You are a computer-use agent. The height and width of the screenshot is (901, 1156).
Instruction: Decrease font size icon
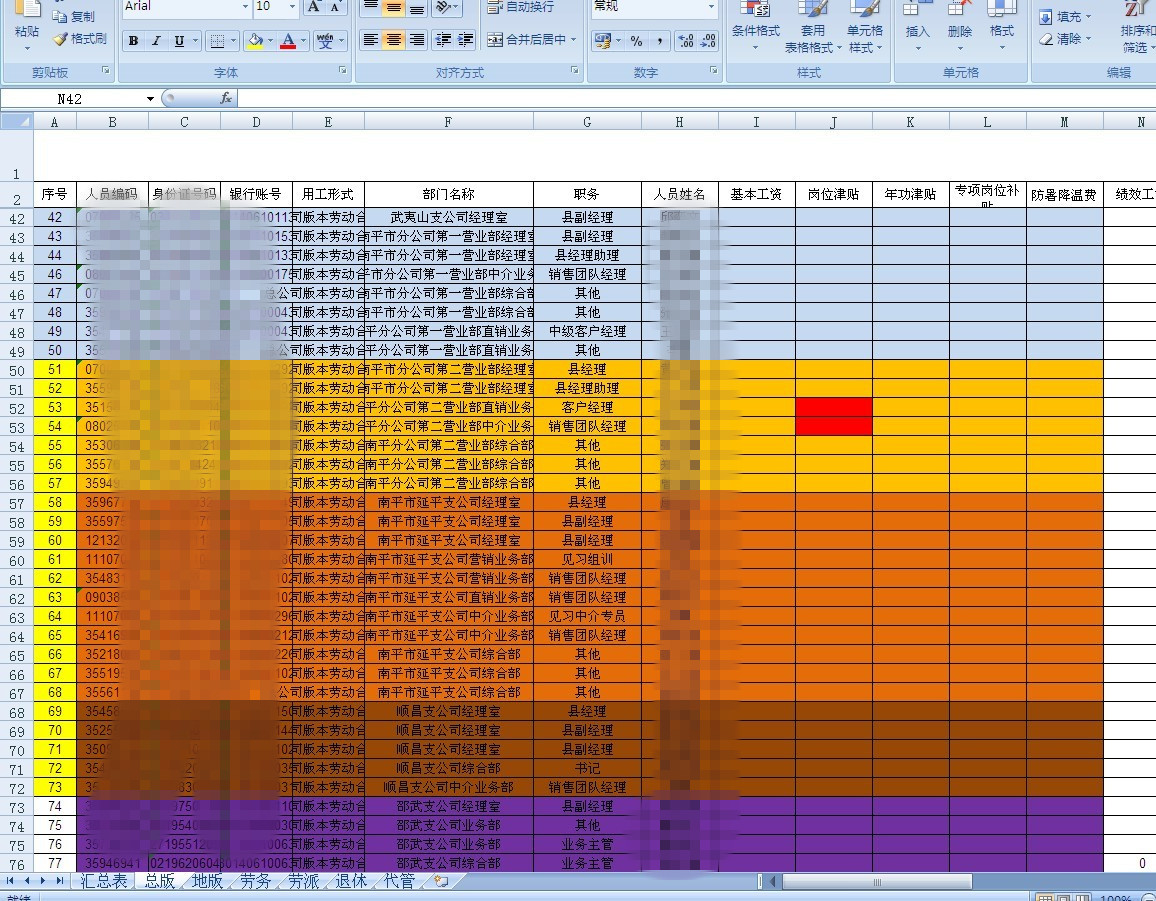click(x=335, y=7)
